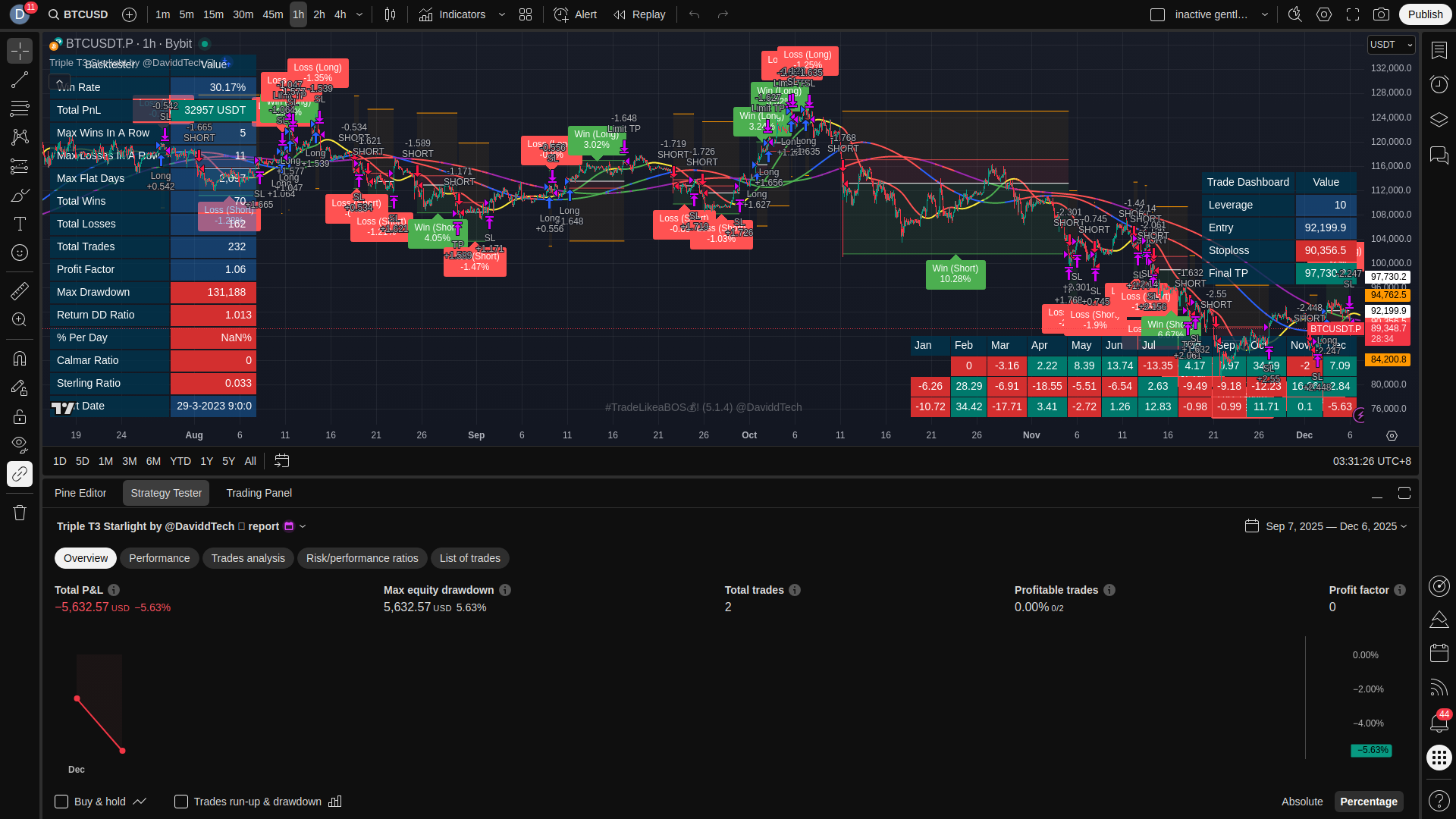Open chart settings gear icon

point(1324,14)
